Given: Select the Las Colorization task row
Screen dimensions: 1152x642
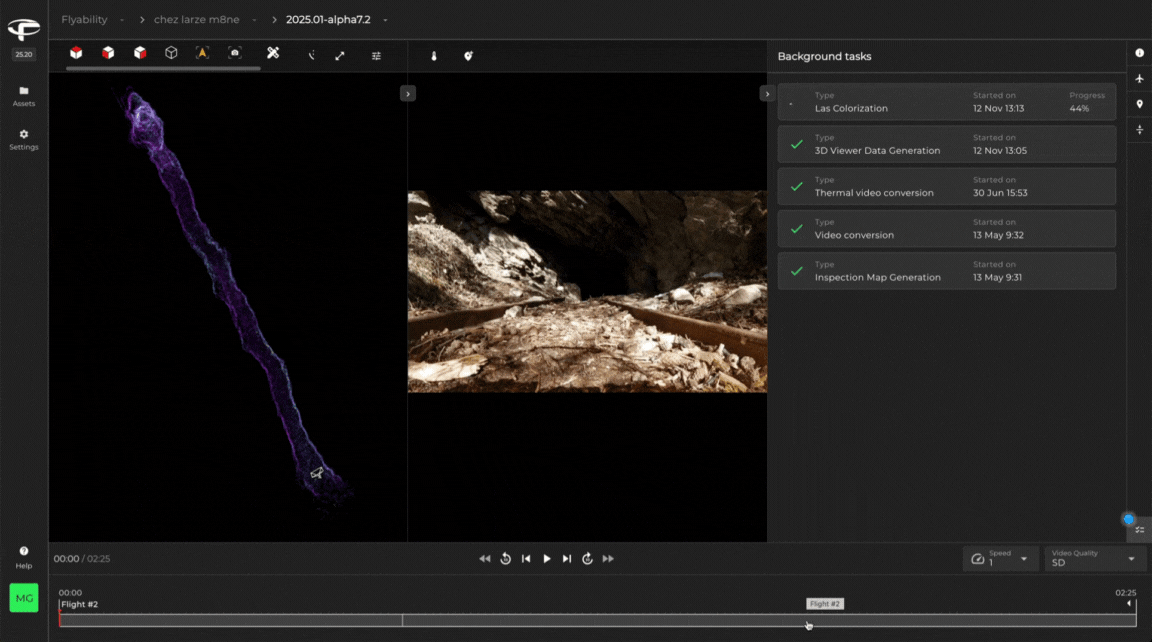Looking at the screenshot, I should [x=946, y=102].
